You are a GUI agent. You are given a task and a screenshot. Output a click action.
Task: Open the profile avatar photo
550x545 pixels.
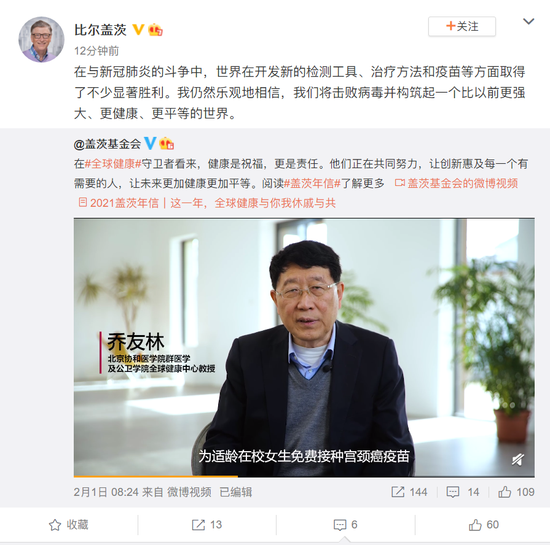pyautogui.click(x=41, y=39)
